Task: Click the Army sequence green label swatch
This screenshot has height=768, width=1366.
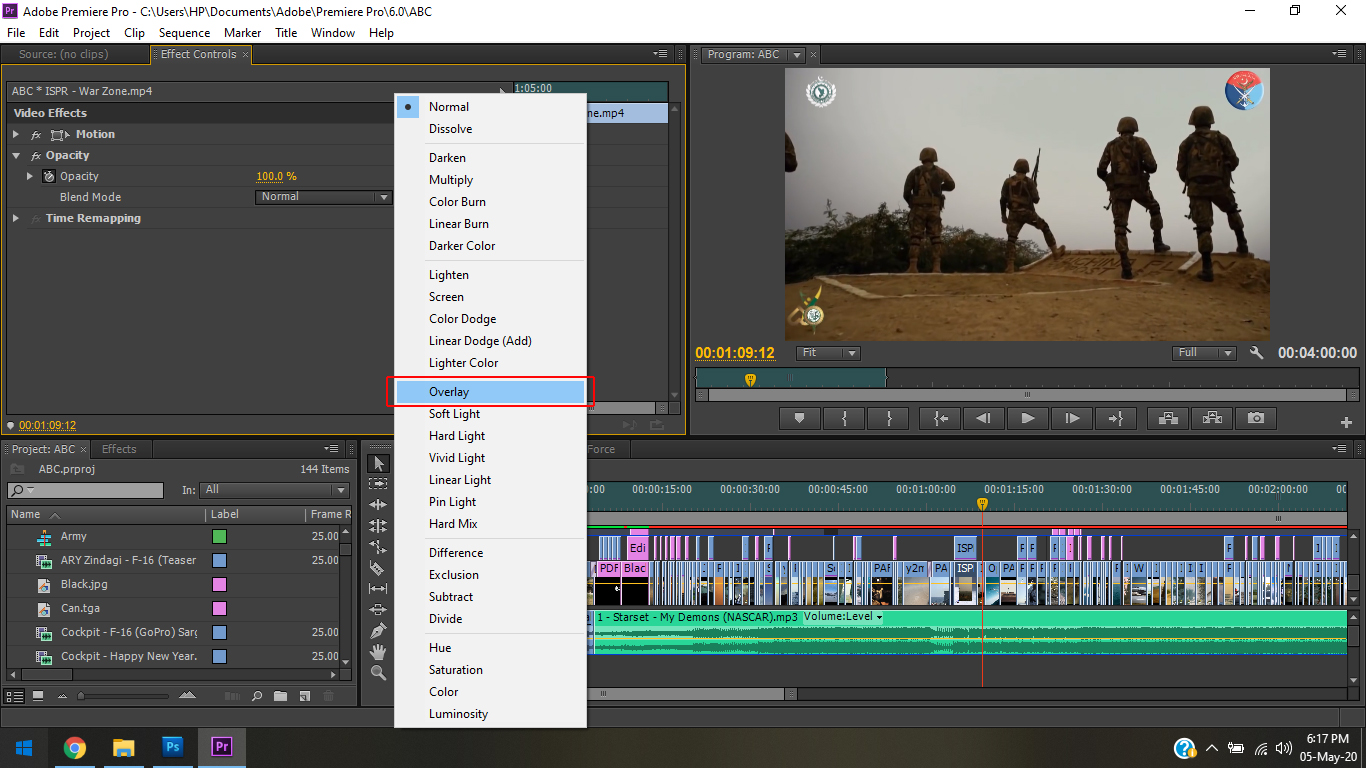Action: point(219,536)
